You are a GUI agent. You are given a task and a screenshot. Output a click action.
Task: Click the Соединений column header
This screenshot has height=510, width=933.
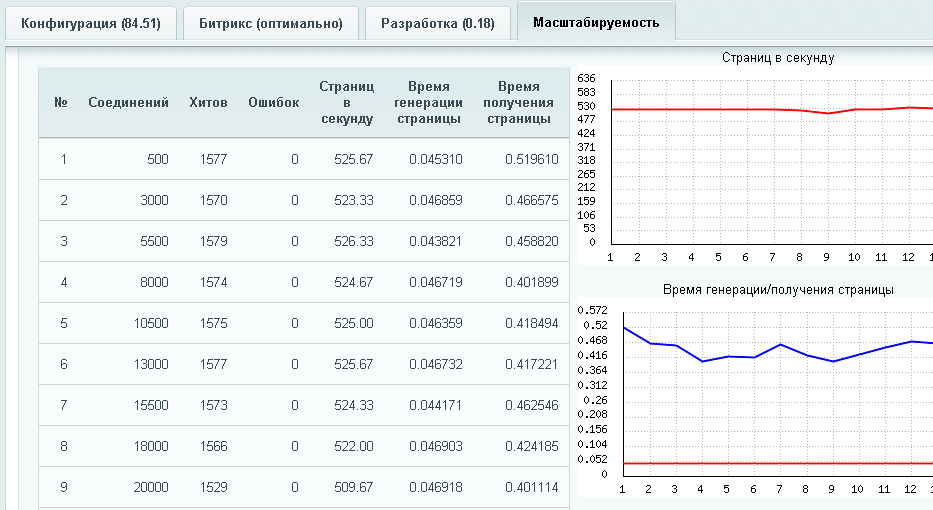tap(128, 102)
